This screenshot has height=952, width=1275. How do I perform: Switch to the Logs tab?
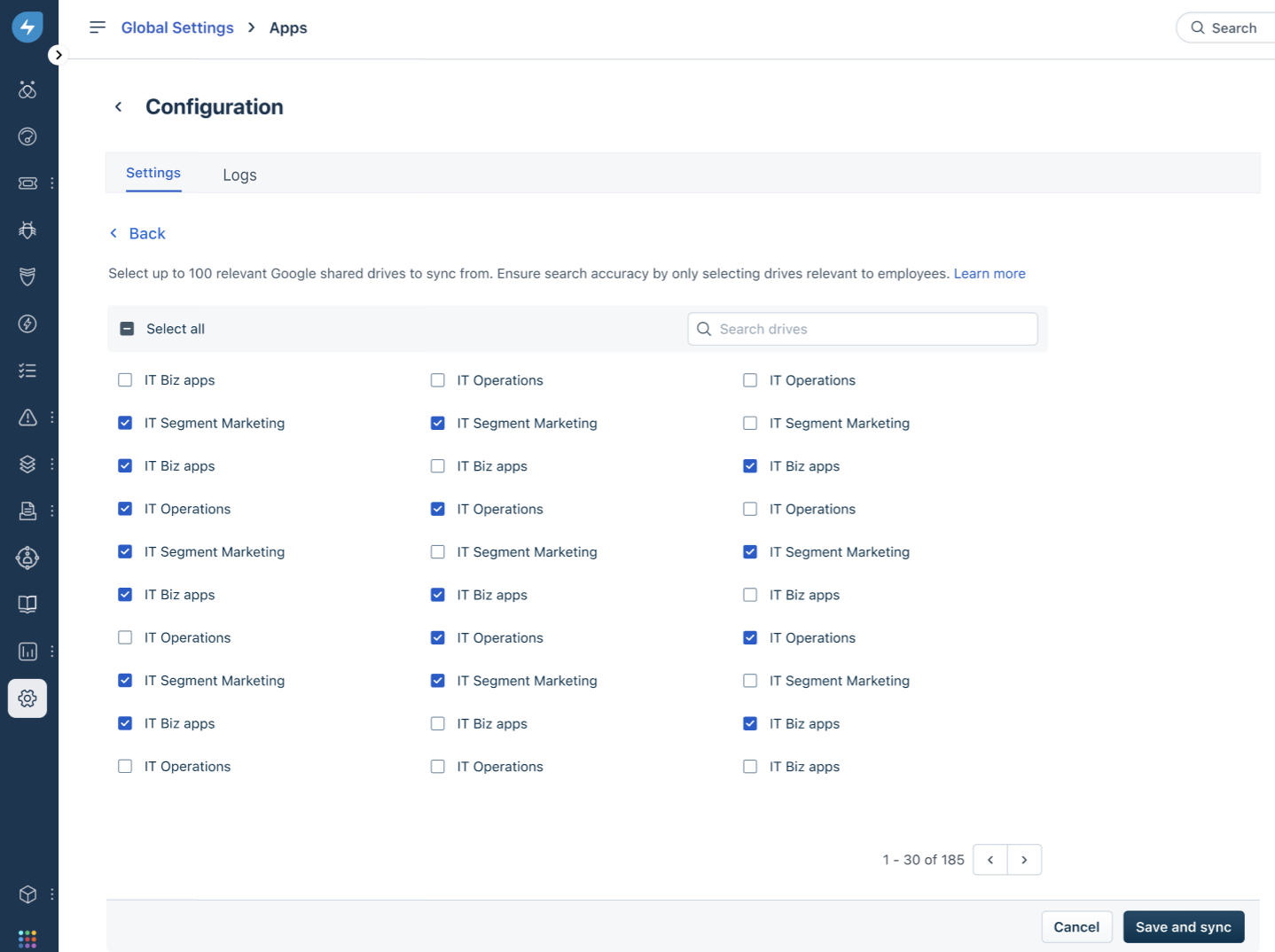coord(239,175)
